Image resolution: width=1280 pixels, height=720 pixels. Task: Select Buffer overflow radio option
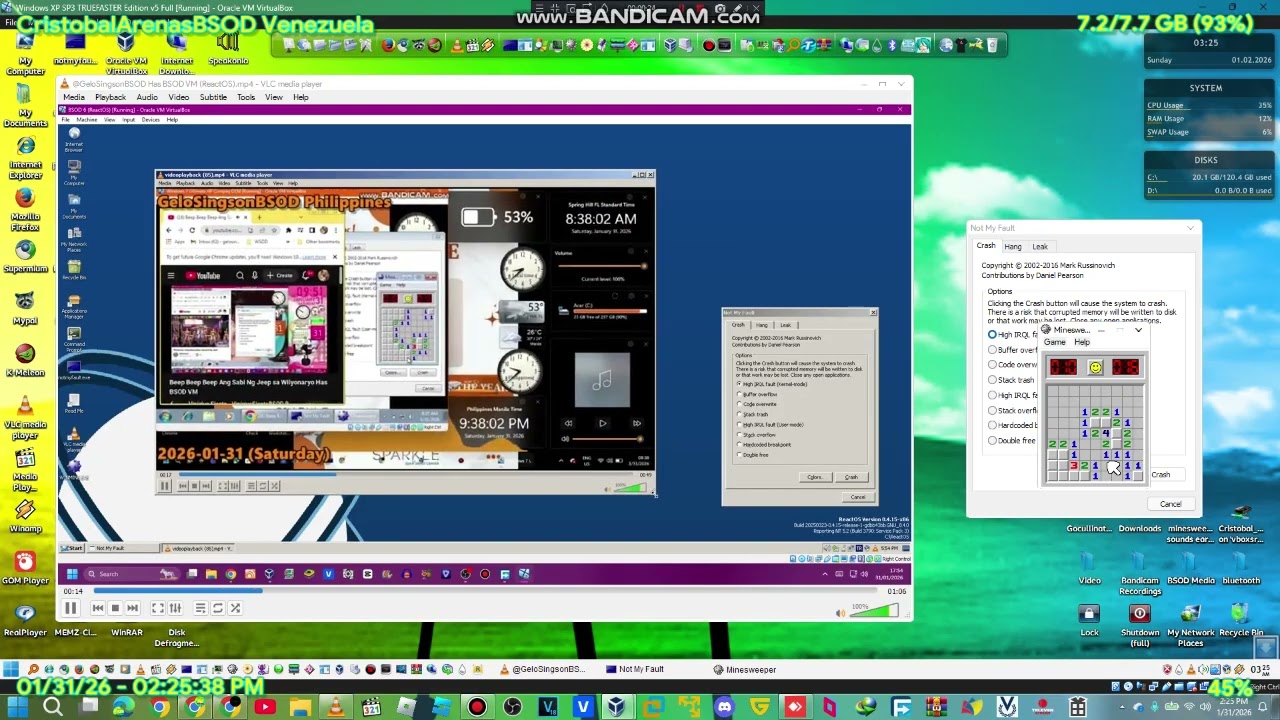pyautogui.click(x=992, y=350)
